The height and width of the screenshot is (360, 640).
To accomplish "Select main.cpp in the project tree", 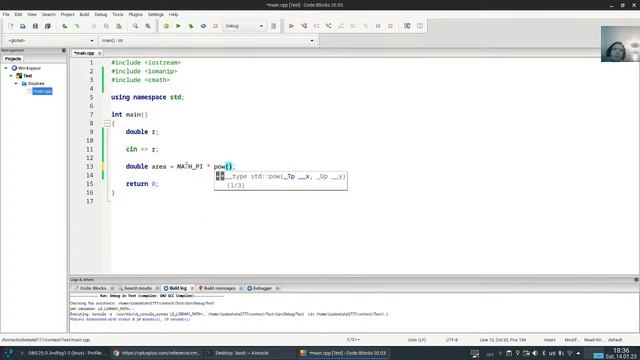I will tap(42, 91).
